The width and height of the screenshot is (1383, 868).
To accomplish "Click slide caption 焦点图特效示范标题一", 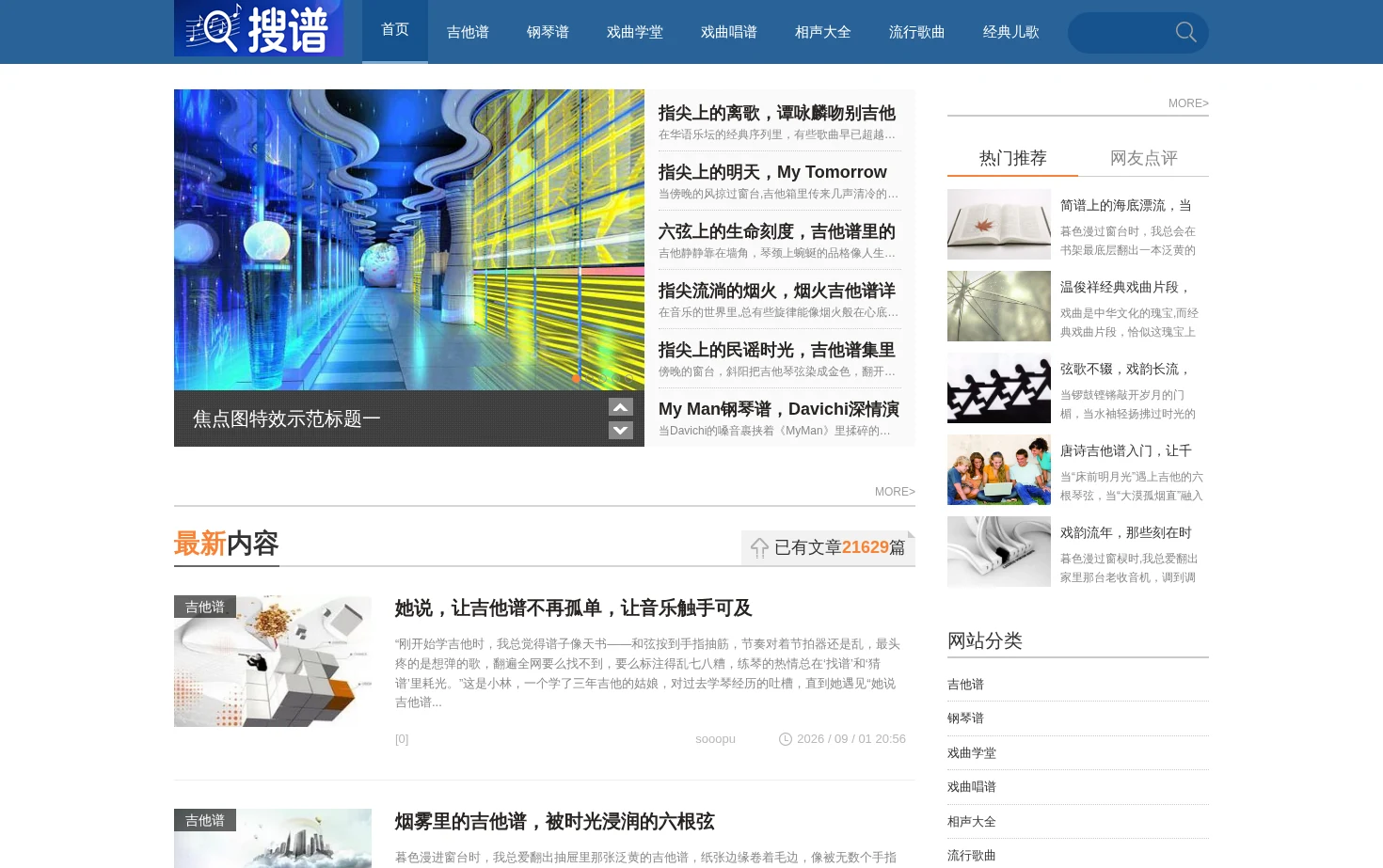I will click(287, 418).
